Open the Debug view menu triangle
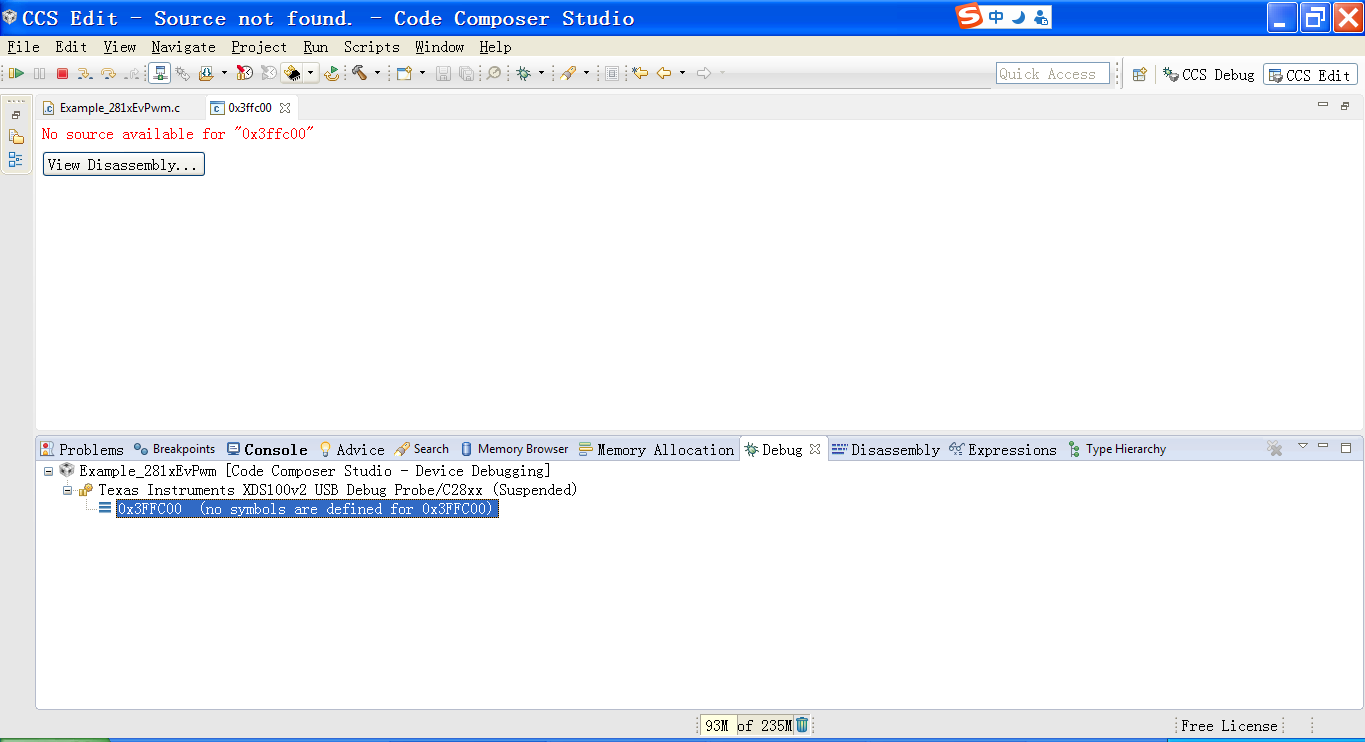1365x742 pixels. pos(1302,446)
